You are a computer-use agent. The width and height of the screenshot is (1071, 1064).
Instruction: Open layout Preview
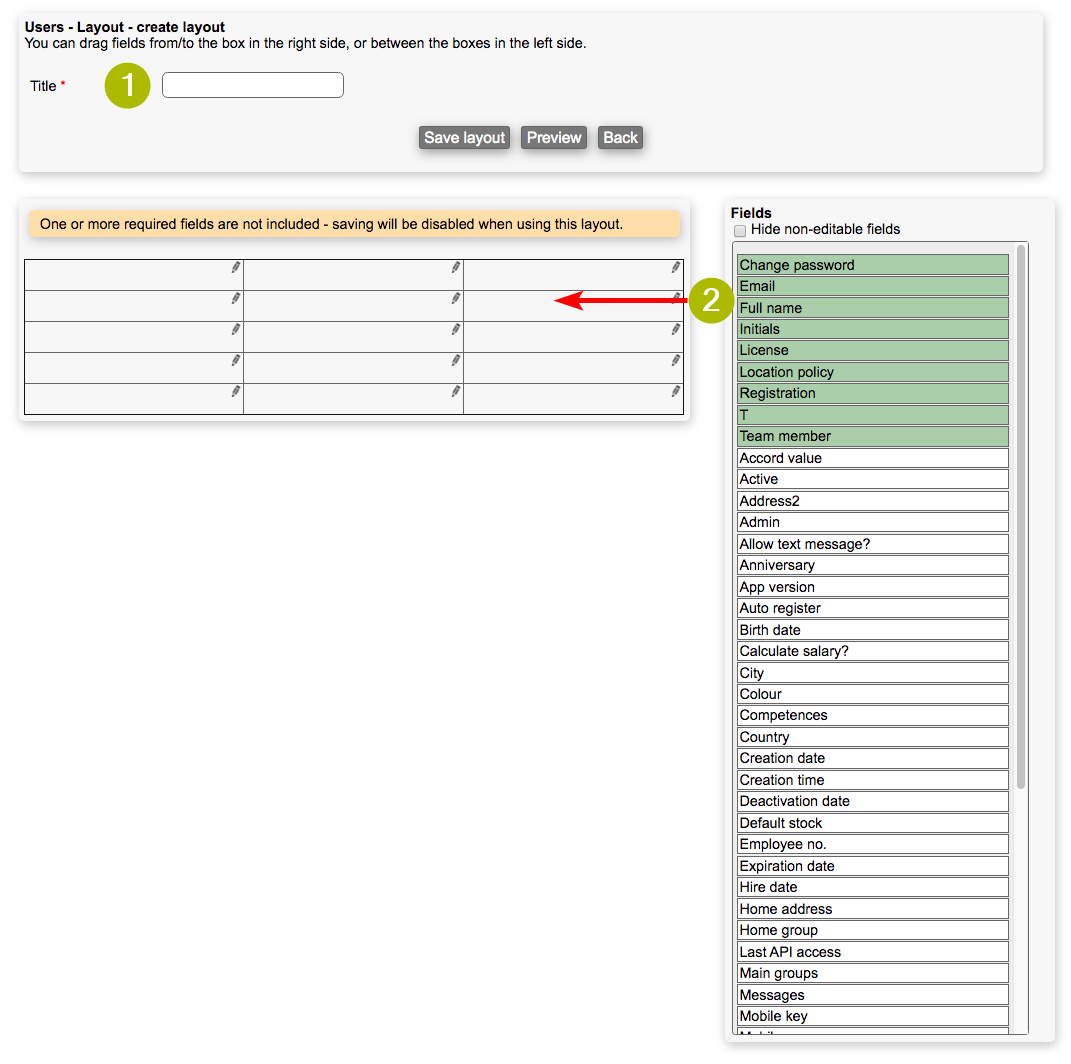click(x=554, y=138)
